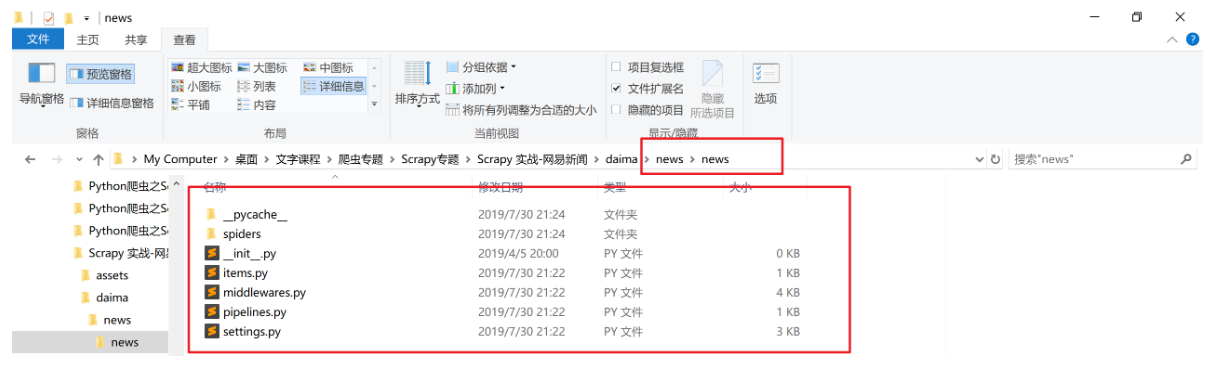Click the 3 KB size cell
This screenshot has width=1218, height=376.
coord(788,332)
